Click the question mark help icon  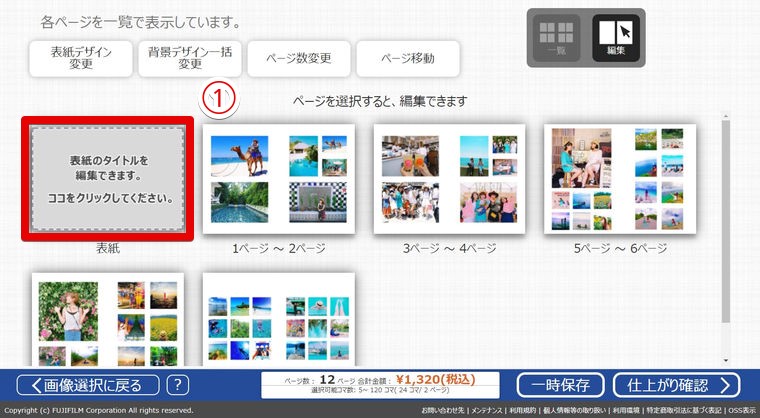click(177, 385)
